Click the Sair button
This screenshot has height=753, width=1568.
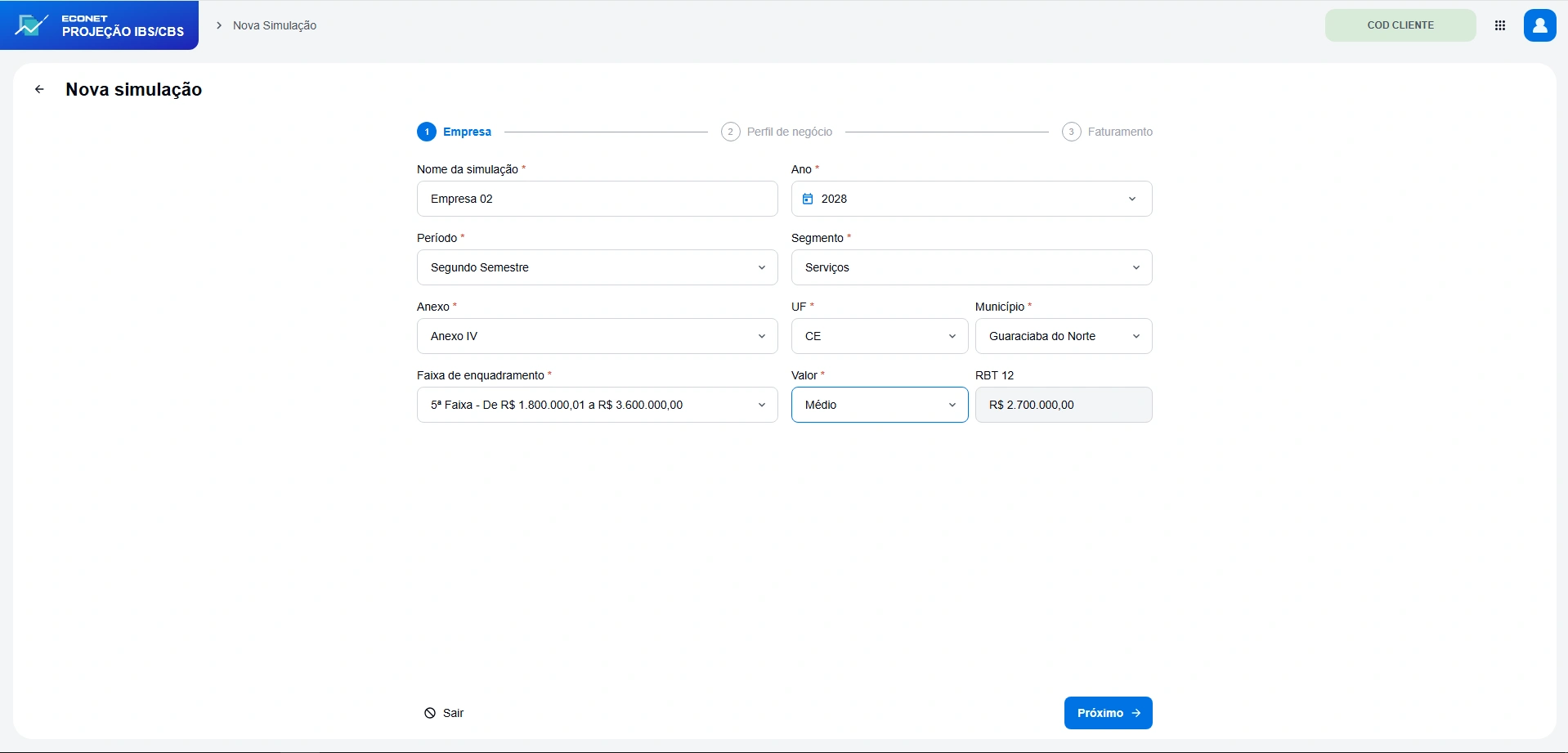point(444,713)
